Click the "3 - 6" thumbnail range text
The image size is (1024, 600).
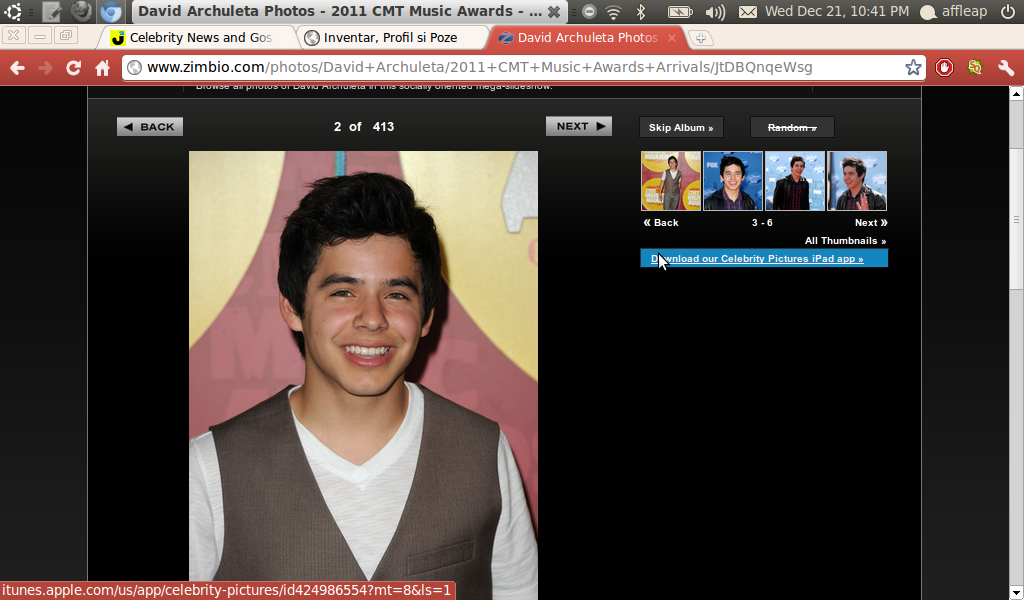click(x=762, y=223)
